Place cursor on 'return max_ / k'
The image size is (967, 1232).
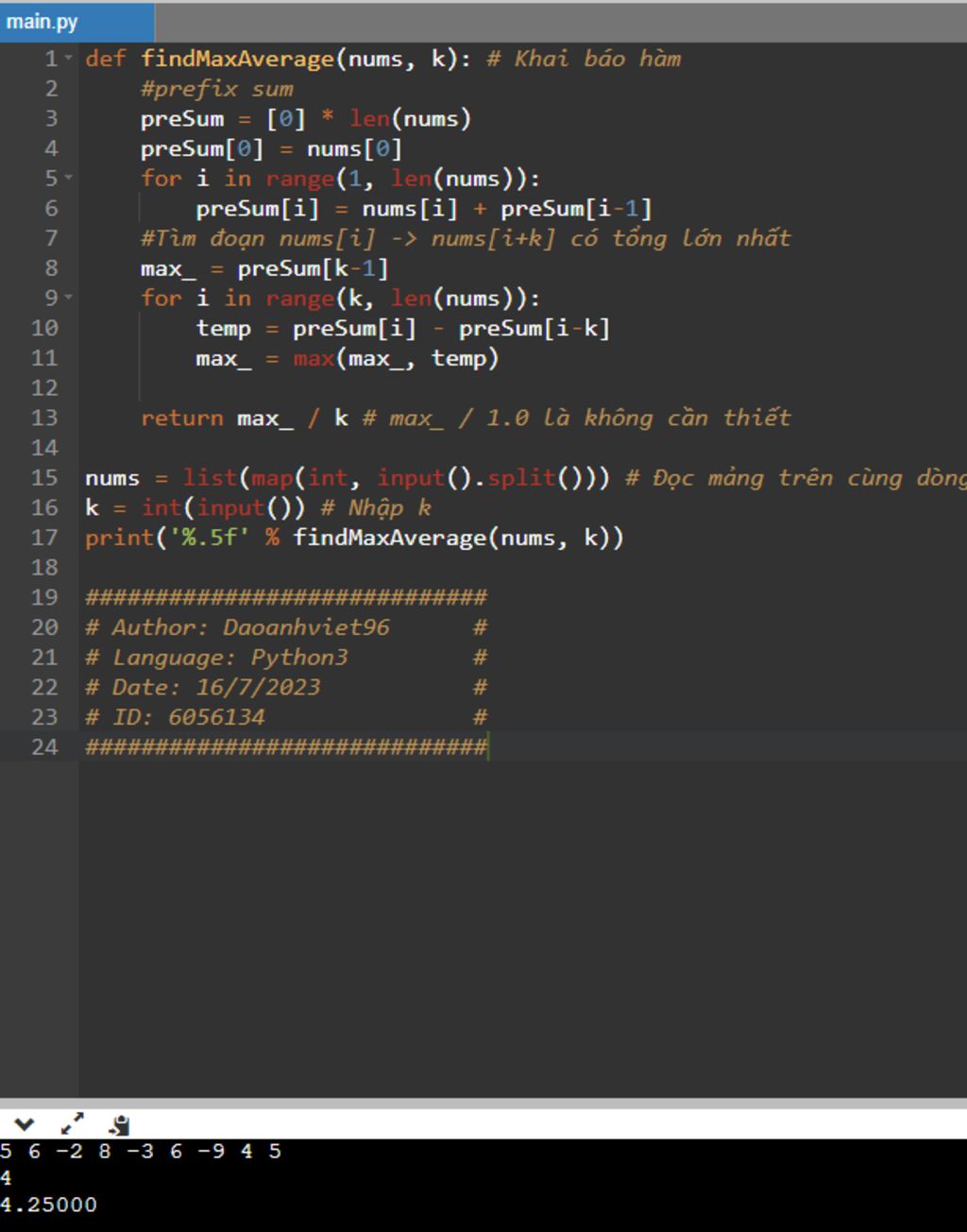(x=245, y=418)
